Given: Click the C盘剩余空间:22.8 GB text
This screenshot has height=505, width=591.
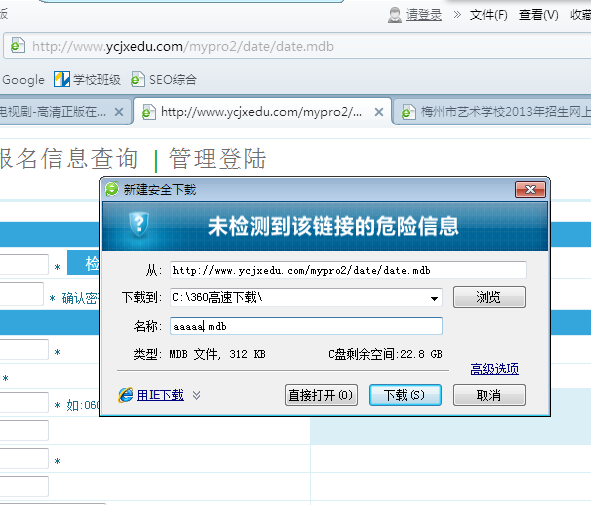Looking at the screenshot, I should [385, 354].
